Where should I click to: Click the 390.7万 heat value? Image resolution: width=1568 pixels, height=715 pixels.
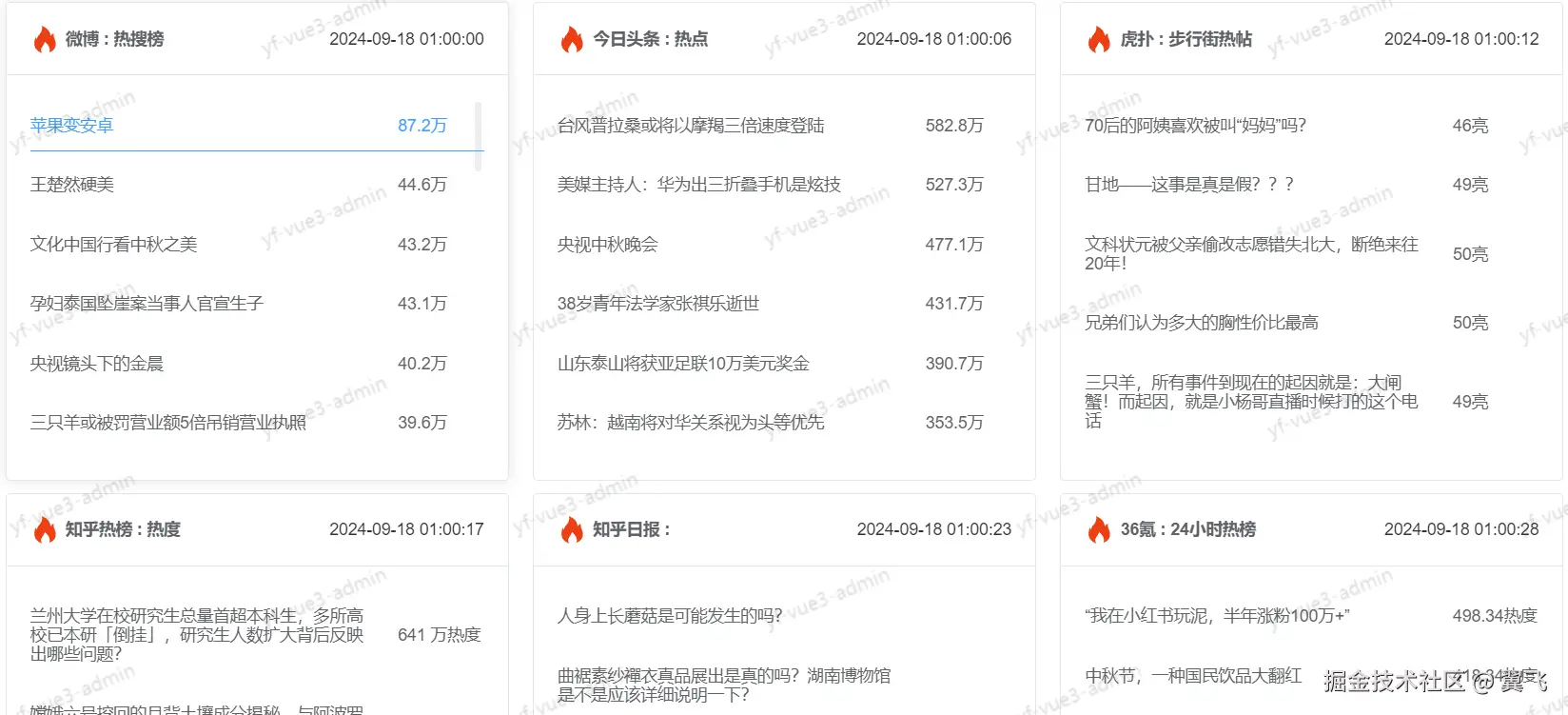(x=954, y=364)
